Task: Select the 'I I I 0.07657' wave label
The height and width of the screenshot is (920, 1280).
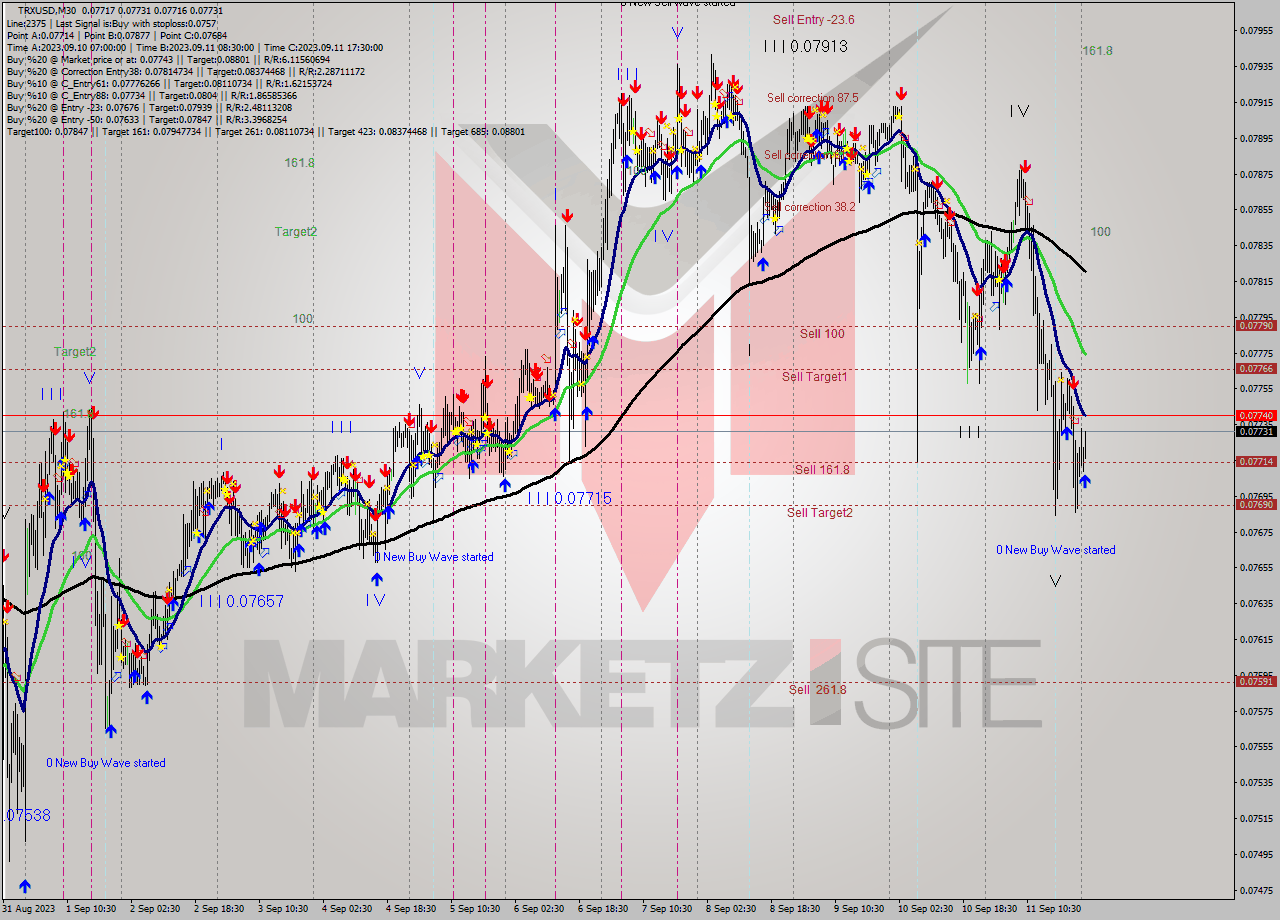Action: point(241,601)
